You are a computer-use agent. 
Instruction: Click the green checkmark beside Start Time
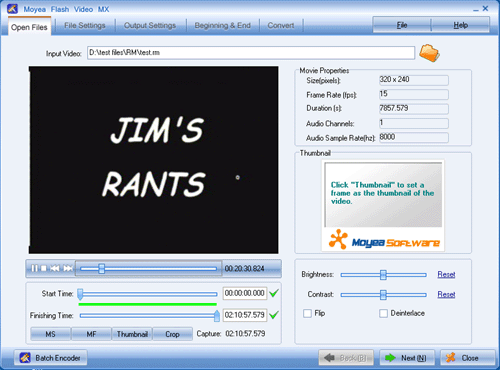274,293
